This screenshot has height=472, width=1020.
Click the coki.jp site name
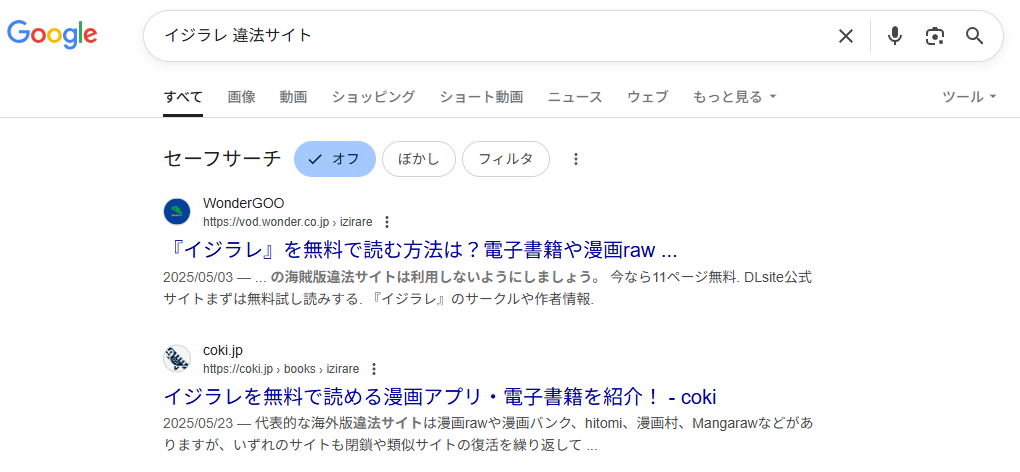coord(222,350)
